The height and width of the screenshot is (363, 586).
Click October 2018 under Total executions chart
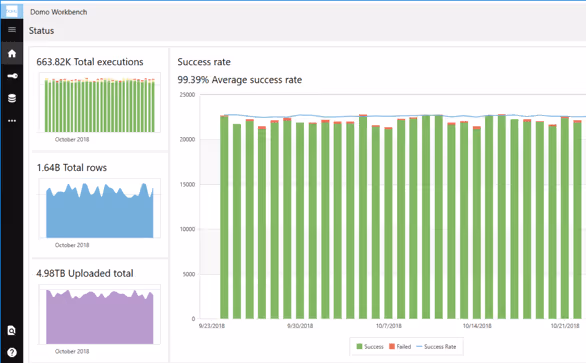click(x=72, y=139)
